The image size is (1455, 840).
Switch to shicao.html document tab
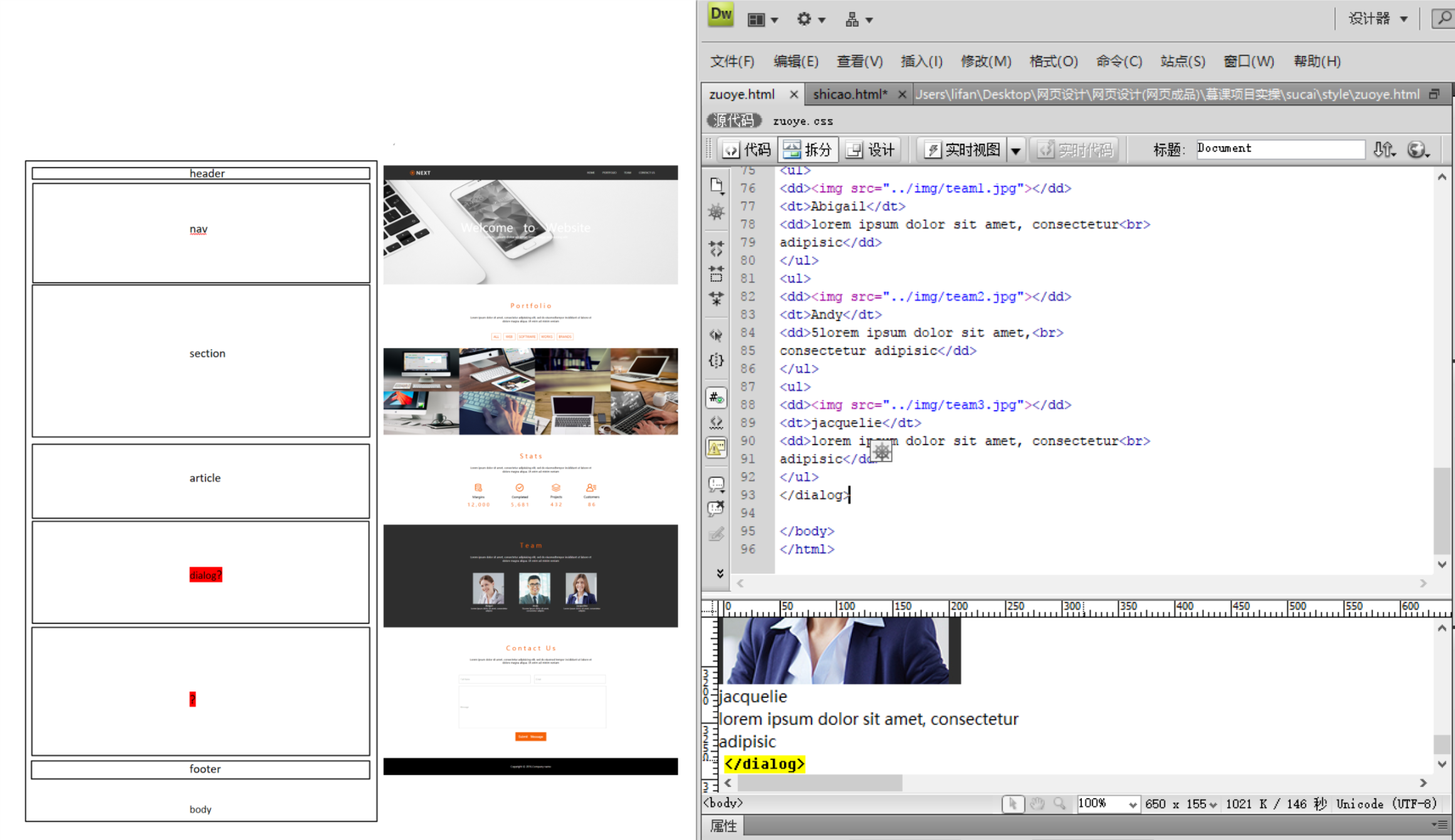click(x=849, y=94)
